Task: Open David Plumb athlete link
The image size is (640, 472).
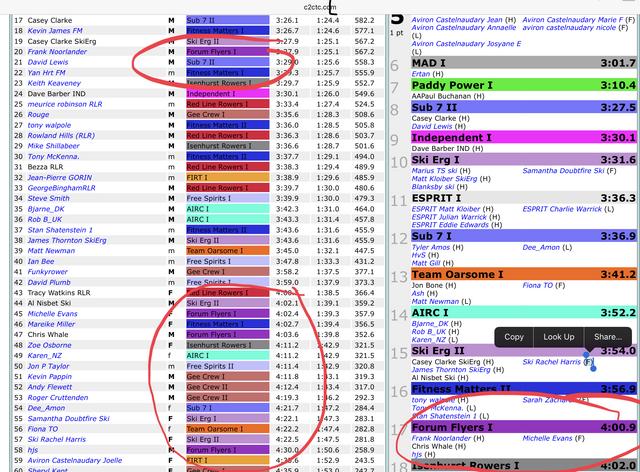Action: 49,283
